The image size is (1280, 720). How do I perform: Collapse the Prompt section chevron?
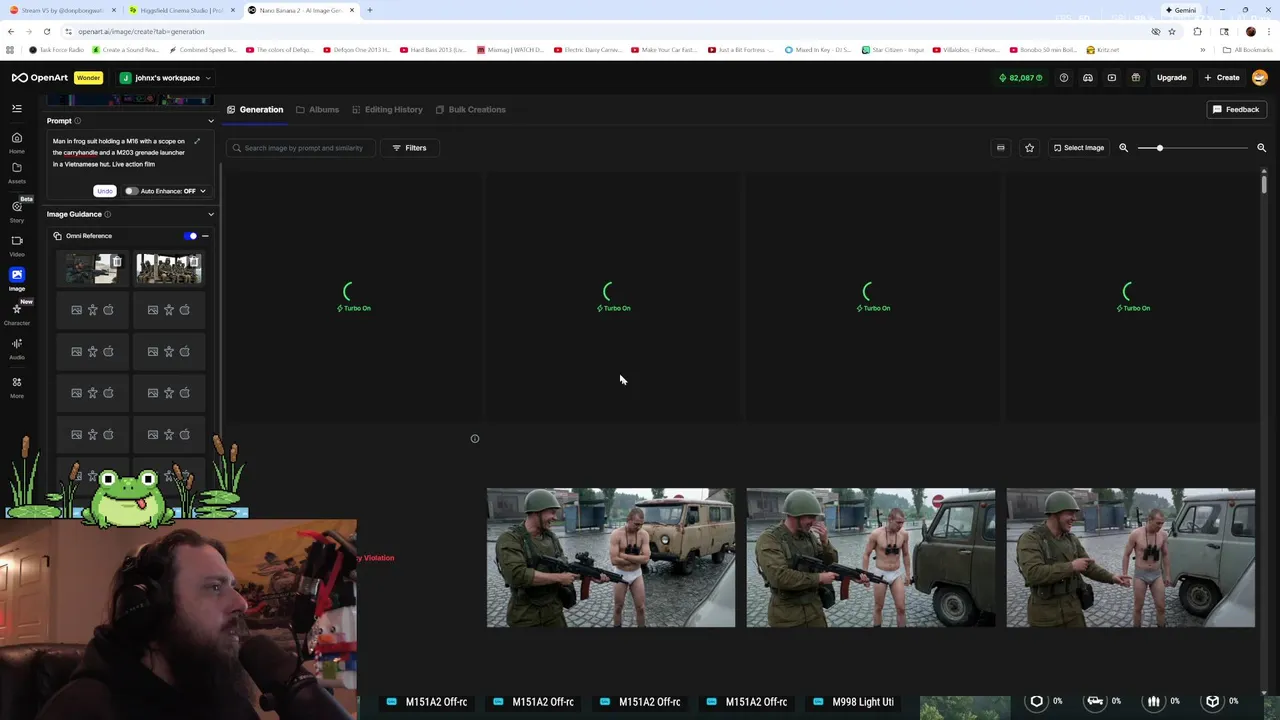[x=210, y=121]
